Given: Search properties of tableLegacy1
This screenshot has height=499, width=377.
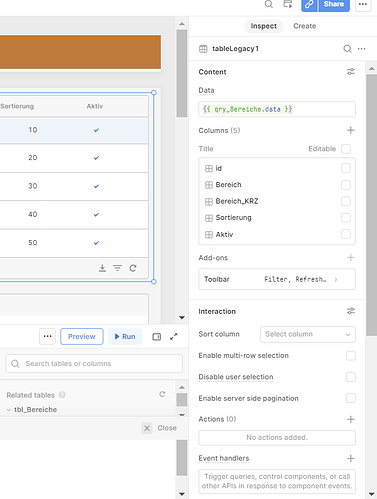Looking at the screenshot, I should (347, 49).
